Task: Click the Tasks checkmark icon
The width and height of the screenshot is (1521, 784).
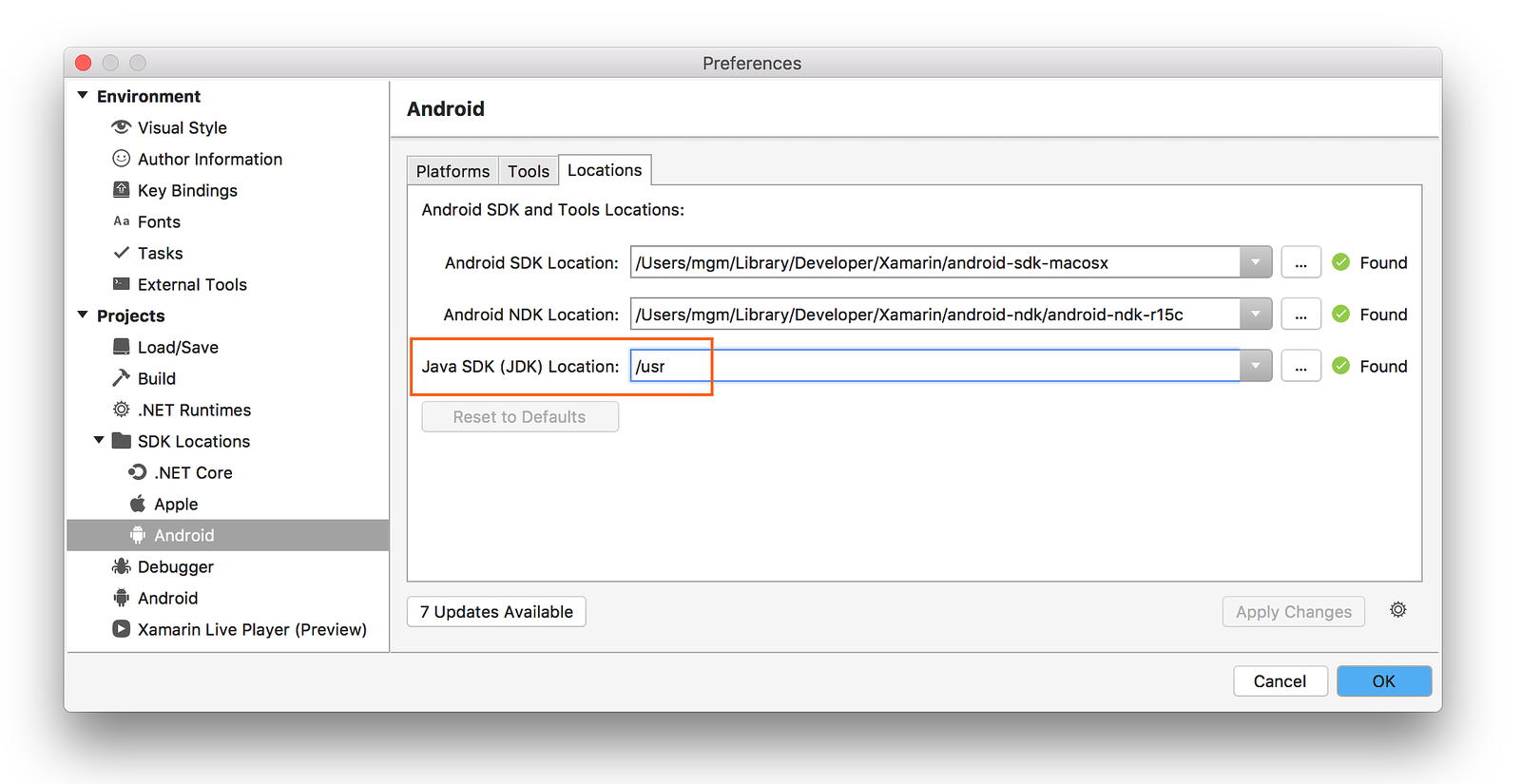Action: (x=121, y=252)
